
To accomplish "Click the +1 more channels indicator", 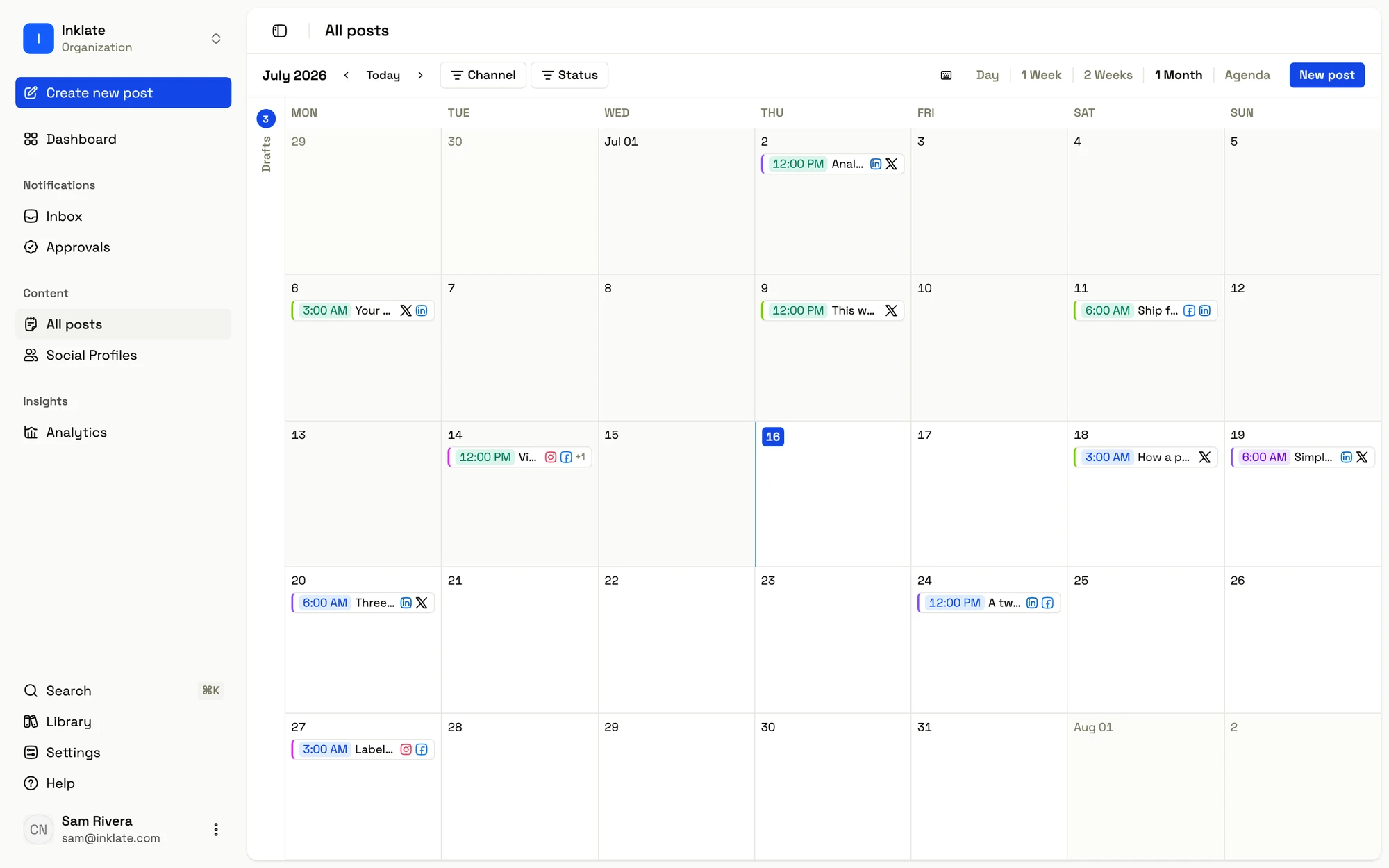I will [581, 457].
